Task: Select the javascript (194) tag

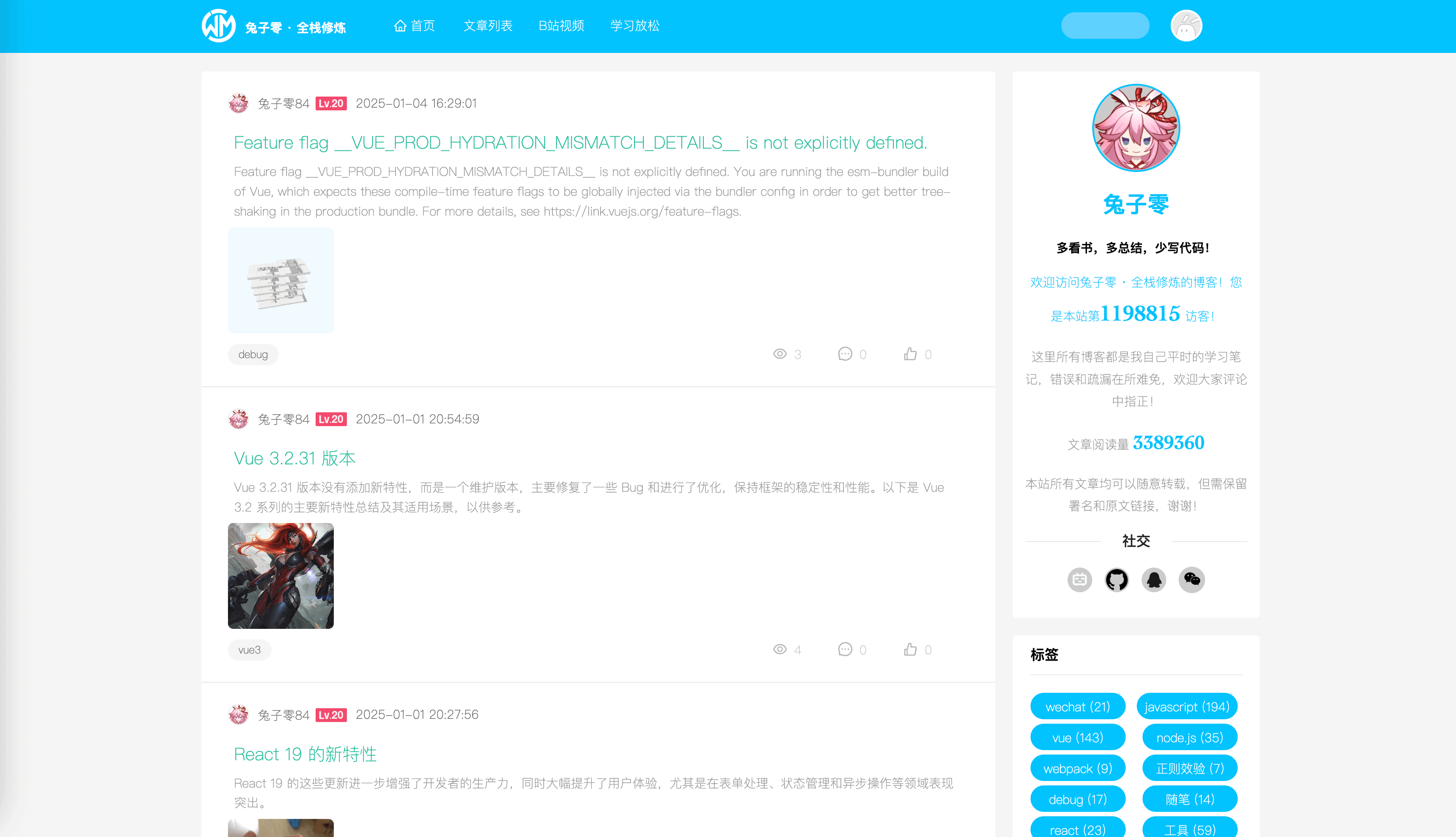Action: (x=1187, y=706)
